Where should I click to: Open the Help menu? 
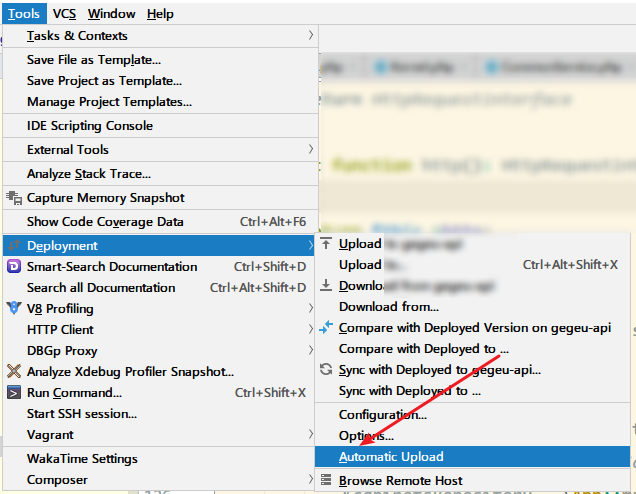(160, 14)
